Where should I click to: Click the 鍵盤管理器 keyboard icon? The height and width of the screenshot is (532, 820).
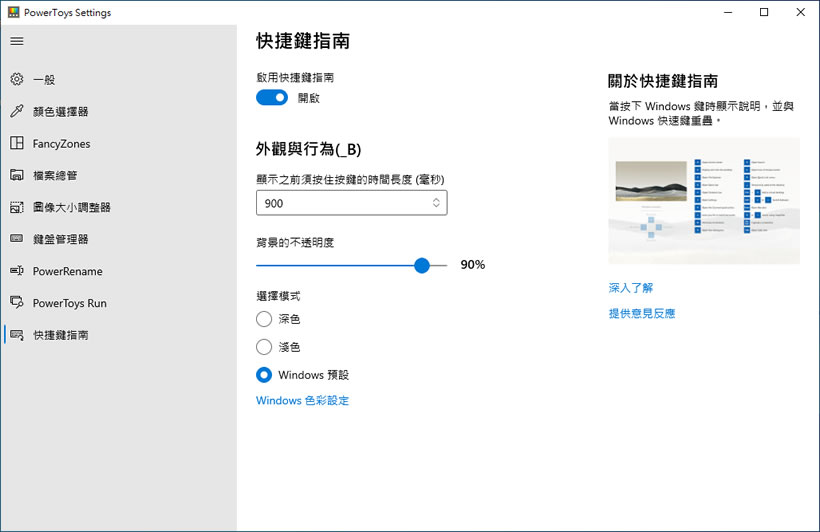tap(17, 239)
